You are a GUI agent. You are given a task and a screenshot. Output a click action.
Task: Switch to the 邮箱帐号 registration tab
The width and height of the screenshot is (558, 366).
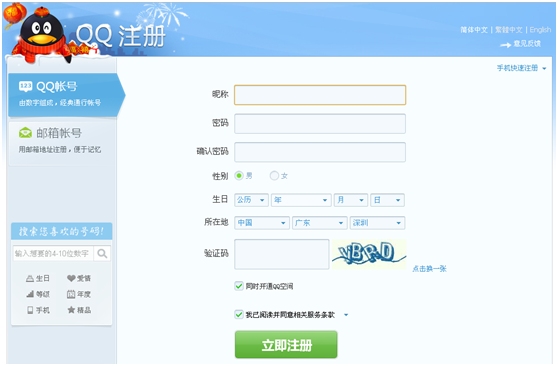pos(61,142)
